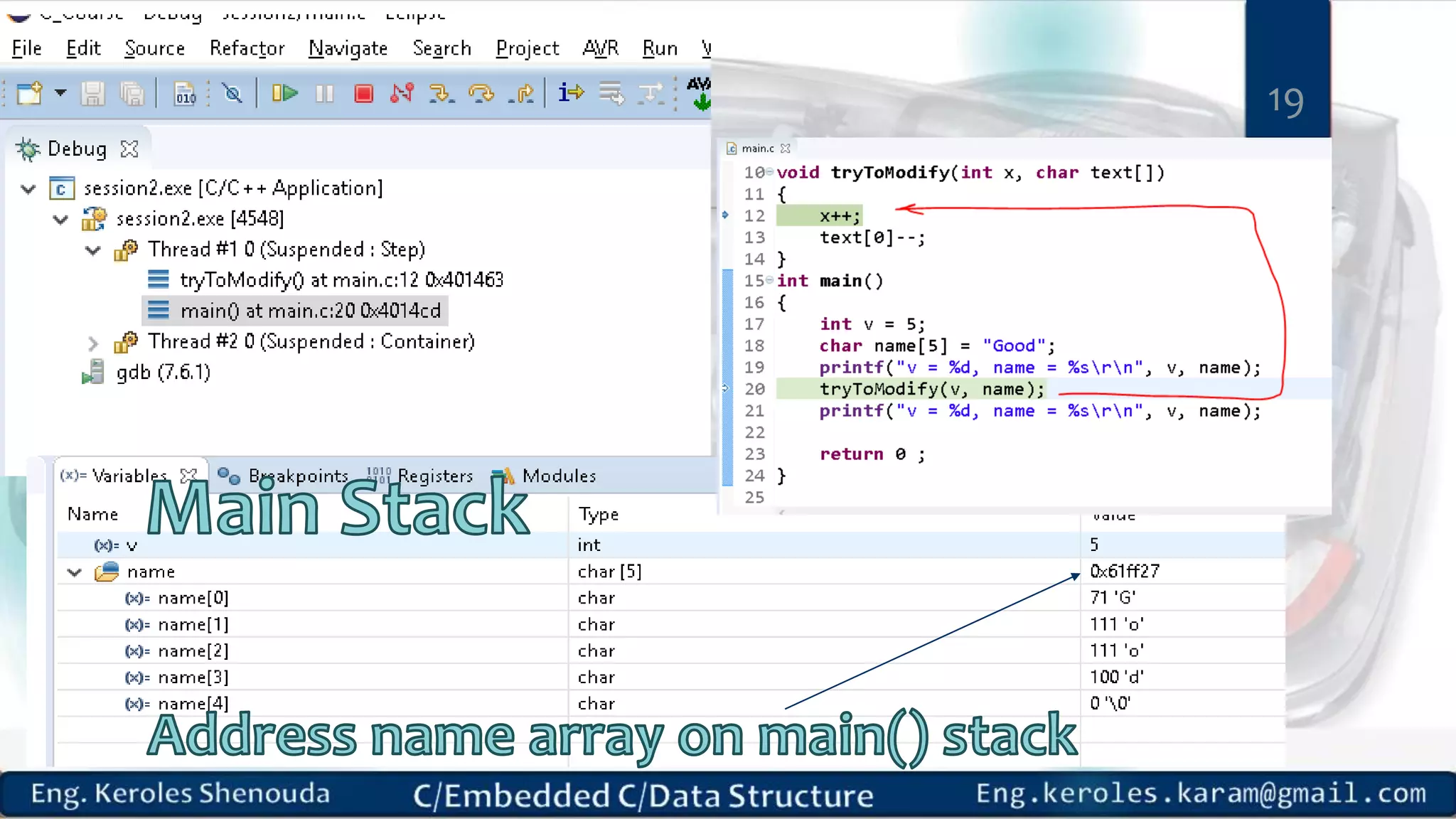Switch to the Registers tab

(434, 476)
